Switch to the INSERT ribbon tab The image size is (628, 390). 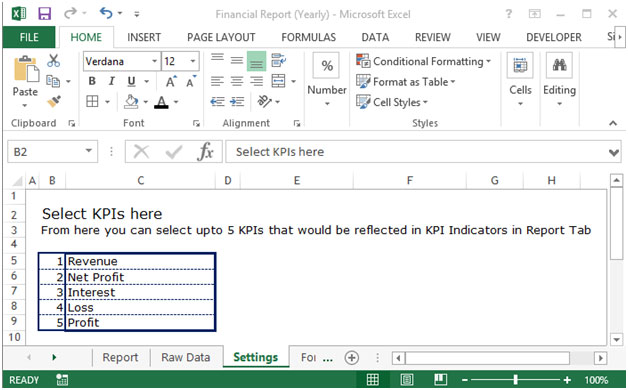coord(144,38)
